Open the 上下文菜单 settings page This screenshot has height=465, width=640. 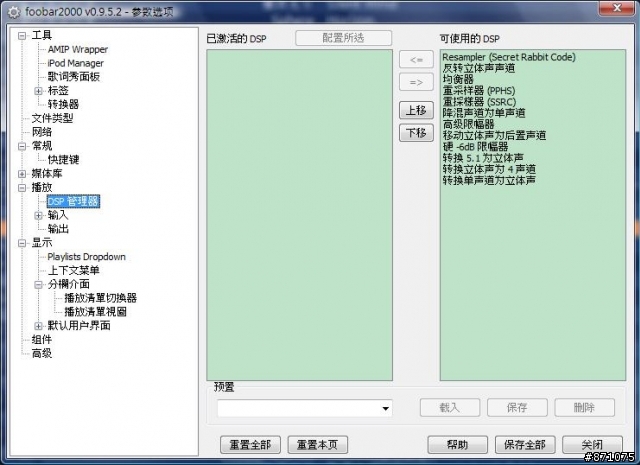pyautogui.click(x=73, y=271)
